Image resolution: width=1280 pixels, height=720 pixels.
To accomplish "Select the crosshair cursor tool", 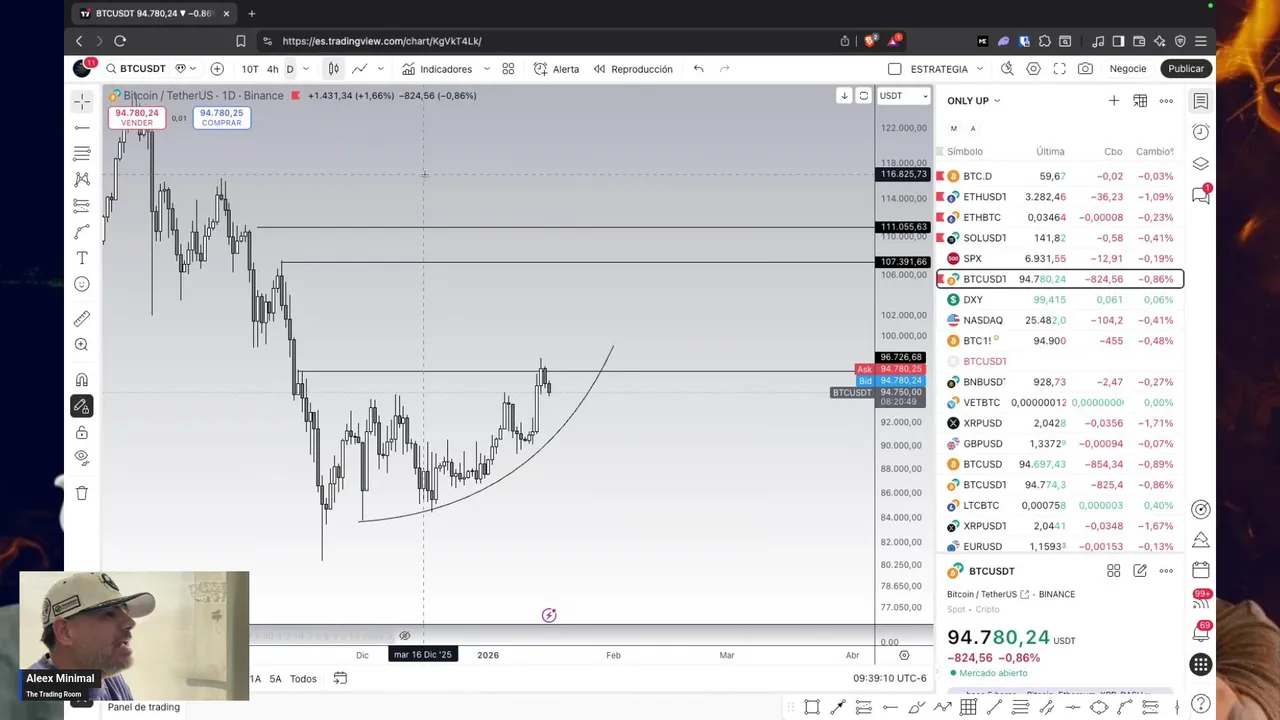I will [82, 101].
